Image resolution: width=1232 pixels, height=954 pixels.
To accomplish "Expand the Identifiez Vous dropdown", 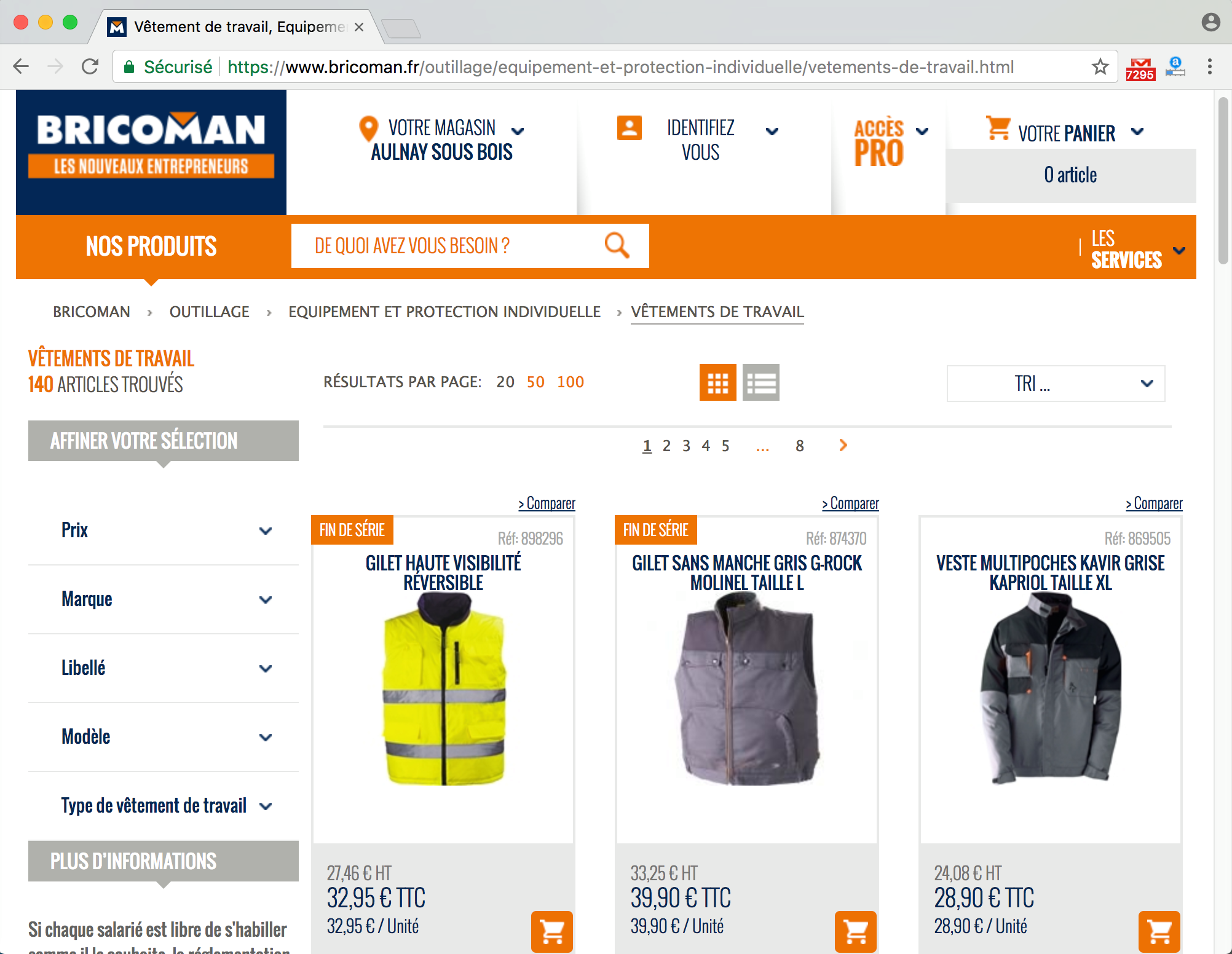I will [x=772, y=131].
